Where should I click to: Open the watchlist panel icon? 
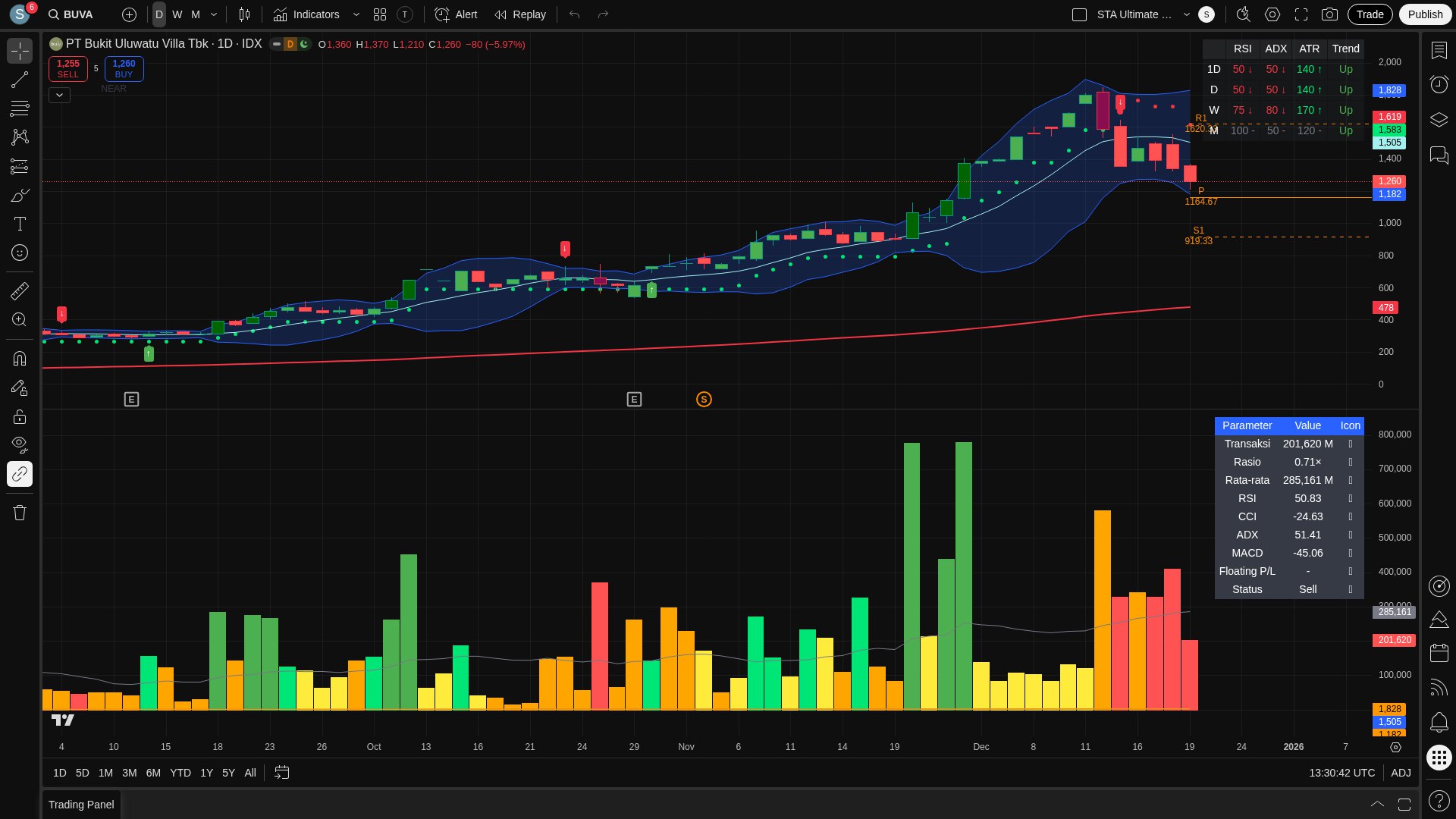click(1439, 51)
